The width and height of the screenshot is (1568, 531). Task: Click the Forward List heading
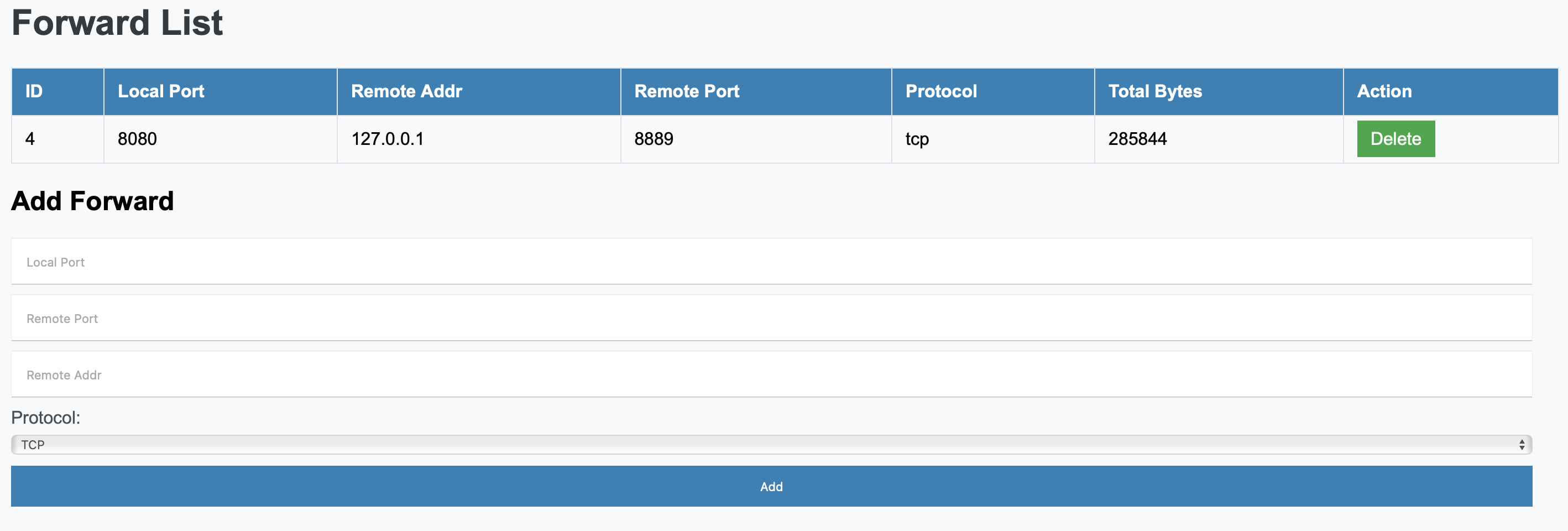pyautogui.click(x=117, y=23)
